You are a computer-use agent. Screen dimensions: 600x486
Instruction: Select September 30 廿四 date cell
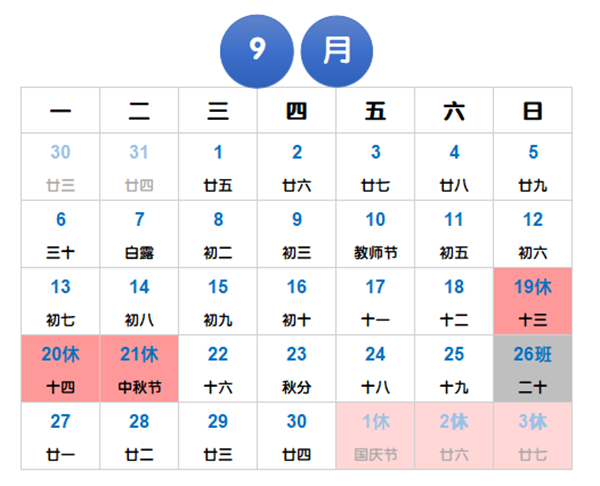296,435
